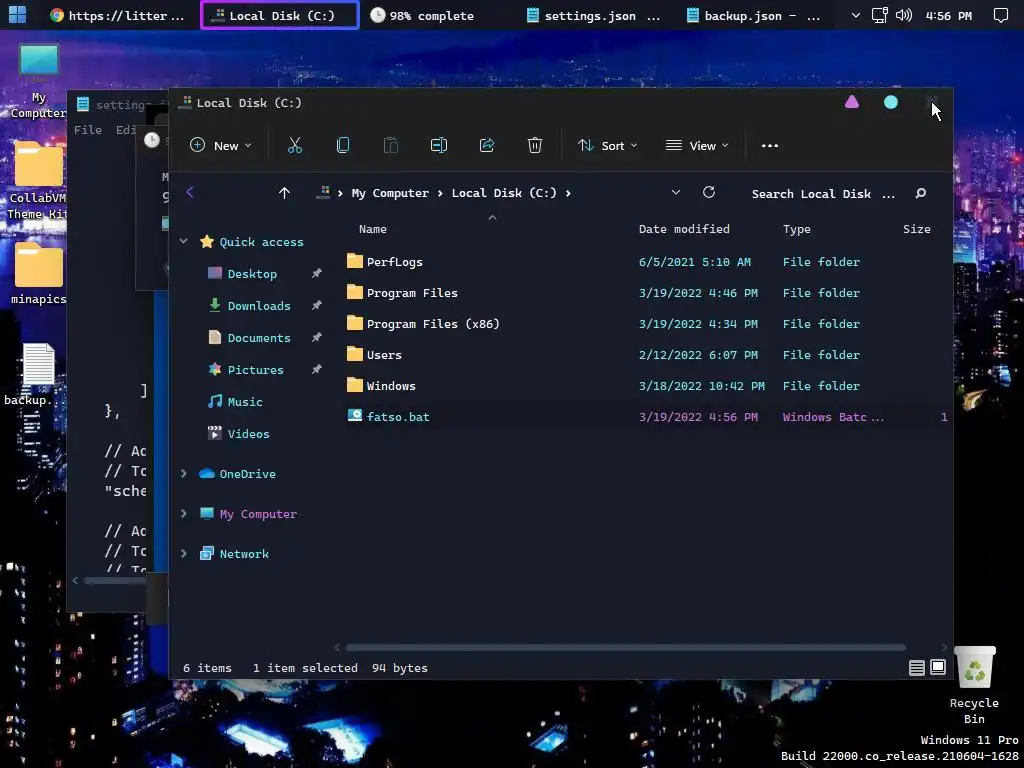Expand the OneDrive tree node
This screenshot has height=768, width=1024.
click(x=184, y=473)
